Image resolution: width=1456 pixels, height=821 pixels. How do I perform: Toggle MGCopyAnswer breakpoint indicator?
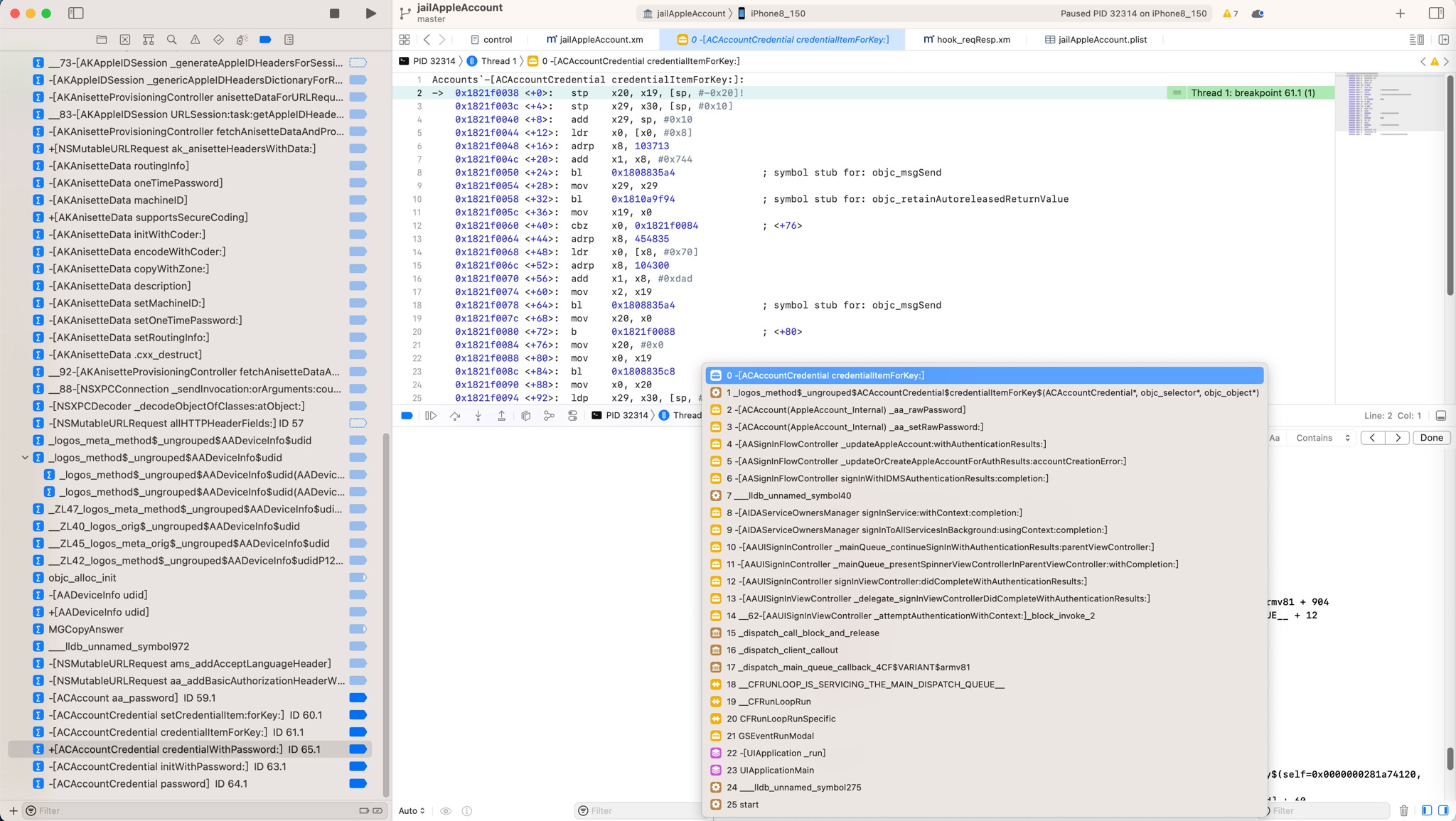tap(358, 629)
